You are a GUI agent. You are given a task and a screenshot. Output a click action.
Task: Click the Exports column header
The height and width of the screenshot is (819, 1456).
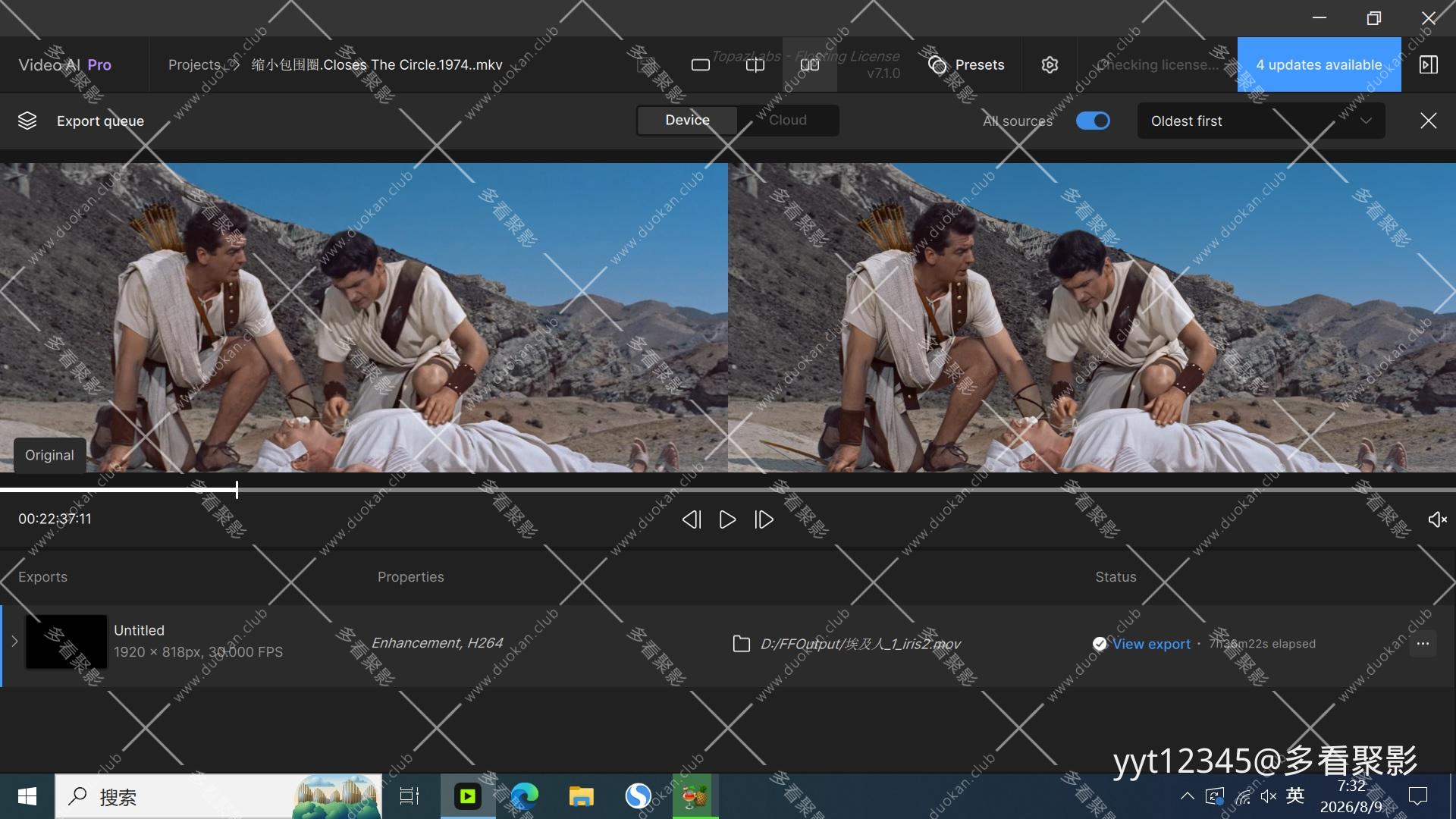42,577
